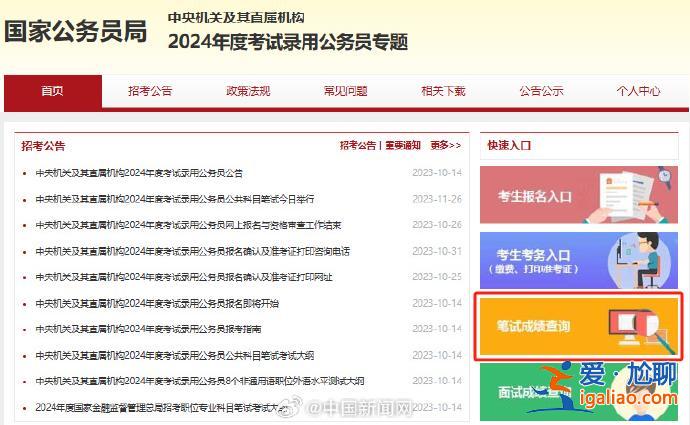
Task: Click the 快速入口 panel heading
Action: pos(509,145)
